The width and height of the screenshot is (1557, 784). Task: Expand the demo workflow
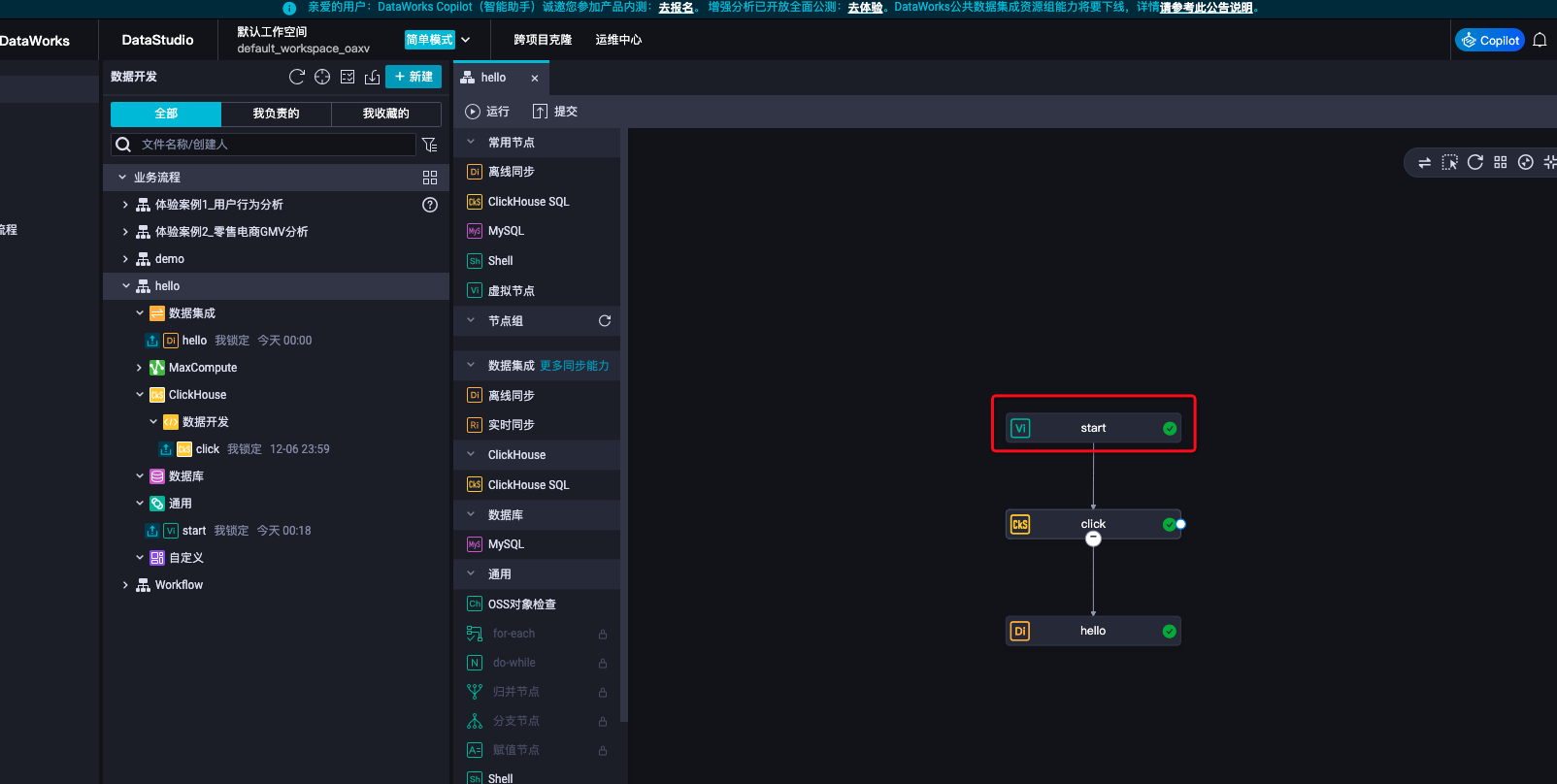point(125,259)
